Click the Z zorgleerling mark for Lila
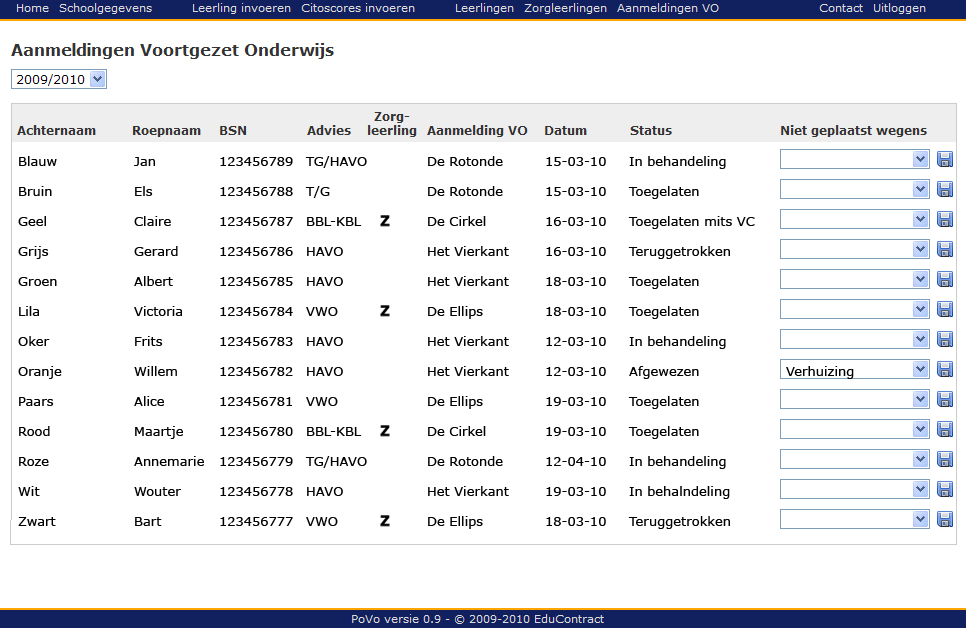This screenshot has height=628, width=966. [x=385, y=311]
